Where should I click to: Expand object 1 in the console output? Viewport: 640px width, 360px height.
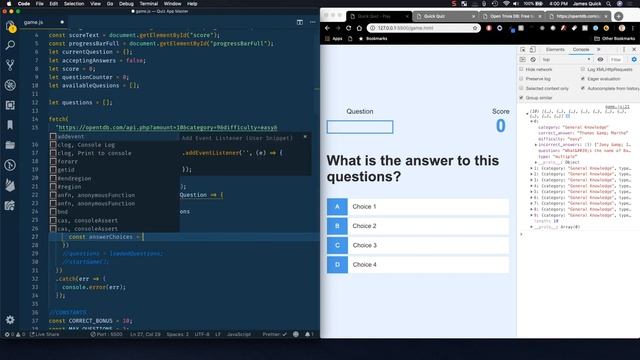[x=531, y=168]
